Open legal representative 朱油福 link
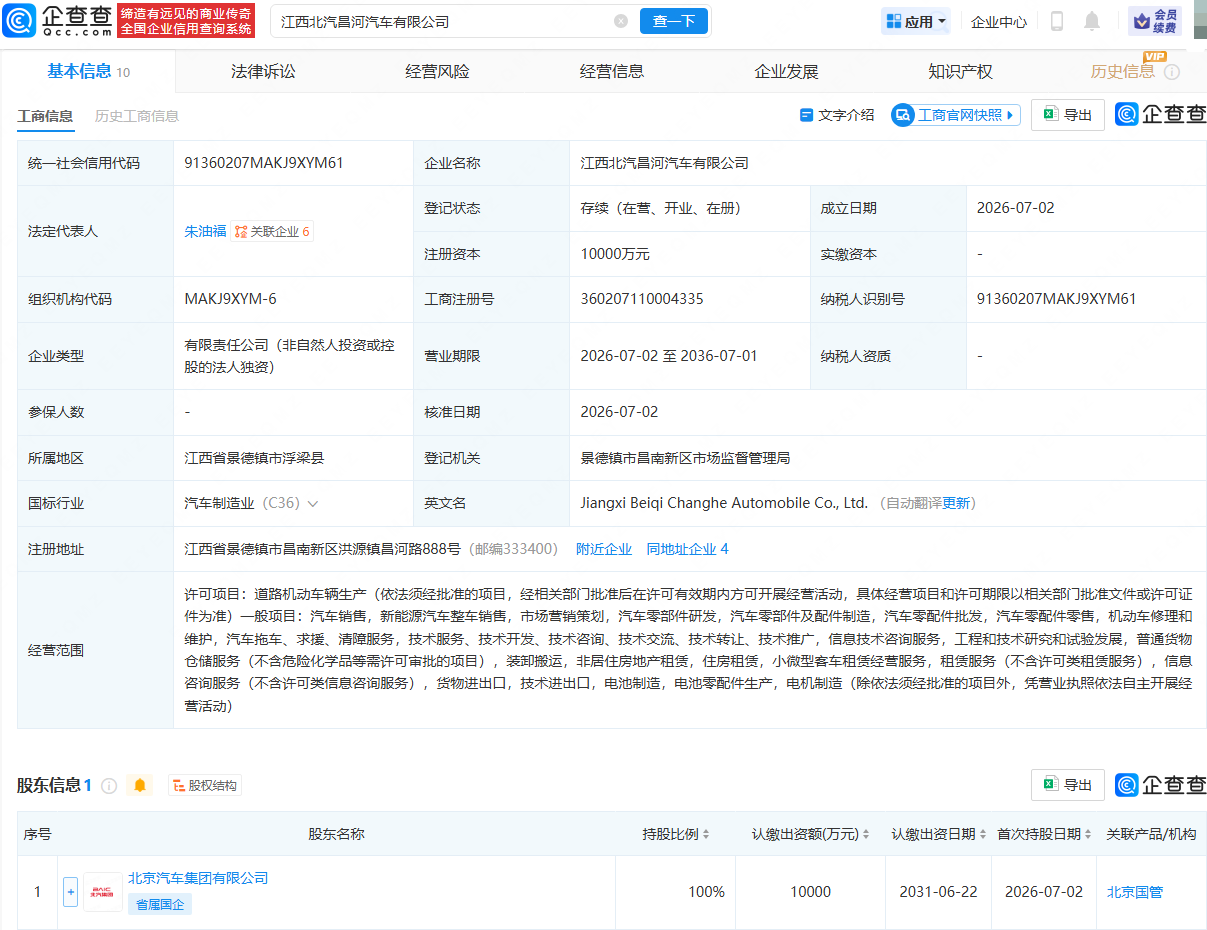The width and height of the screenshot is (1207, 930). [206, 231]
